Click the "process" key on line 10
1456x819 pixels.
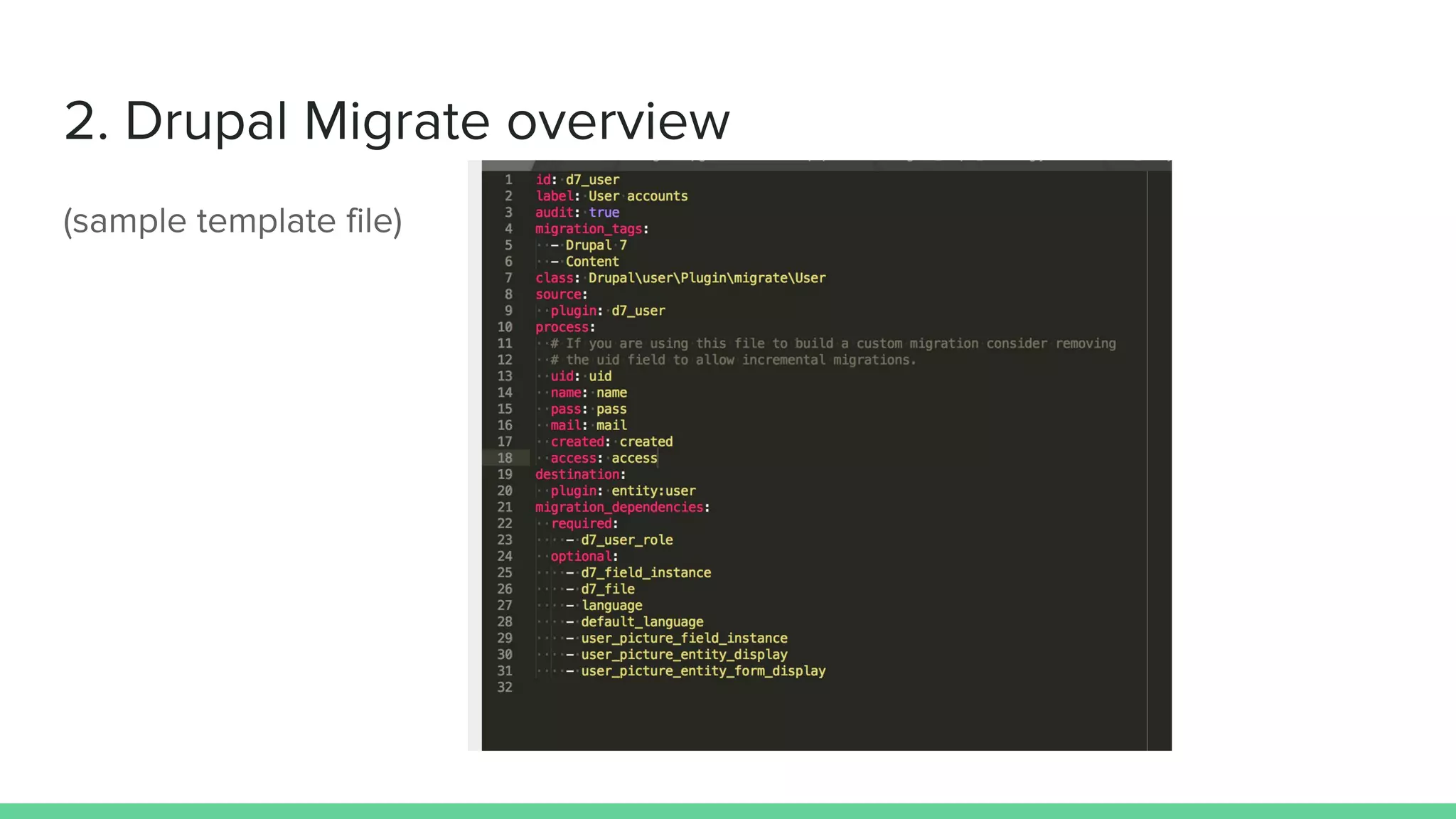click(x=562, y=327)
